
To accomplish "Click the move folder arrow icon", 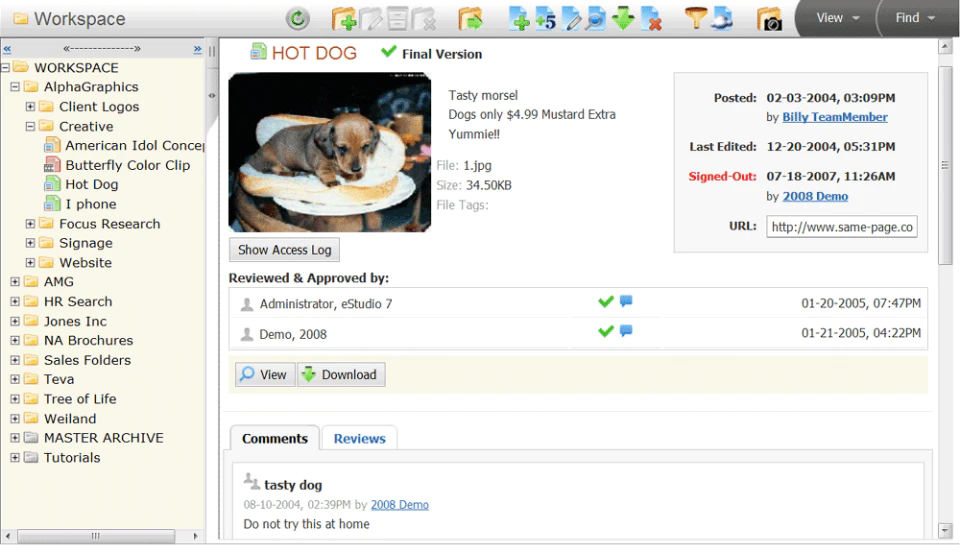I will pos(470,19).
